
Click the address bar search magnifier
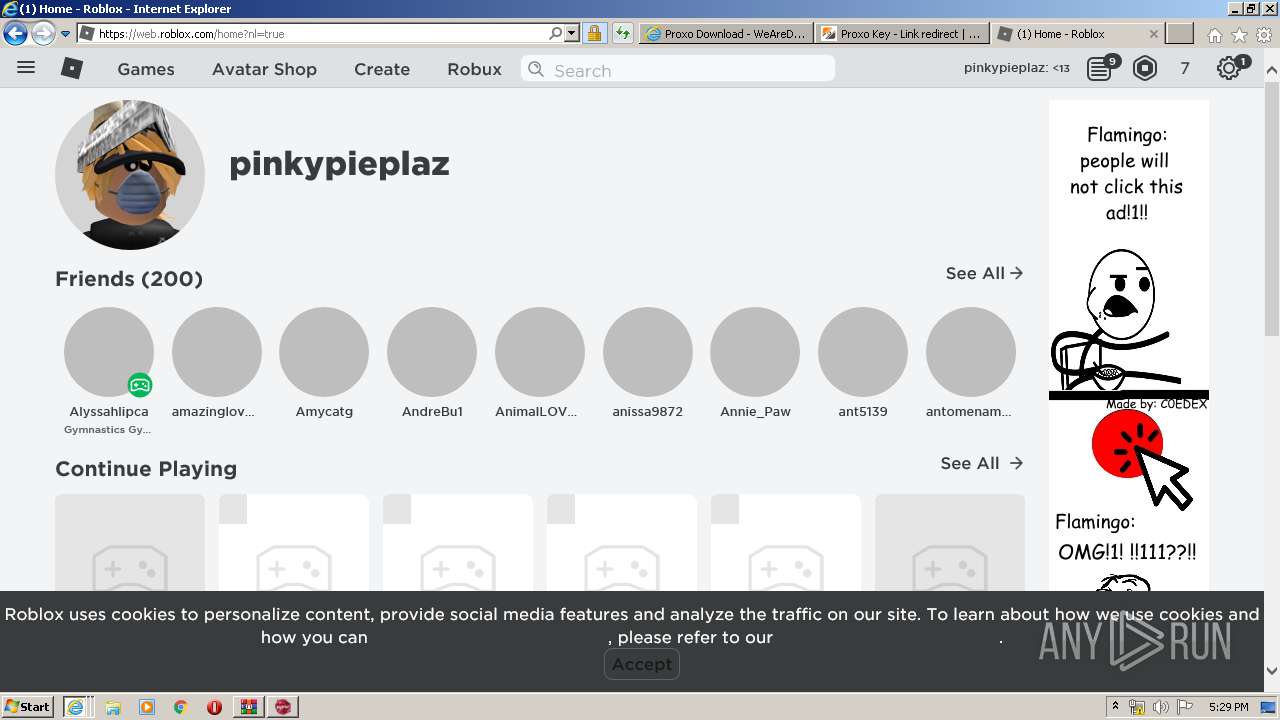tap(556, 33)
